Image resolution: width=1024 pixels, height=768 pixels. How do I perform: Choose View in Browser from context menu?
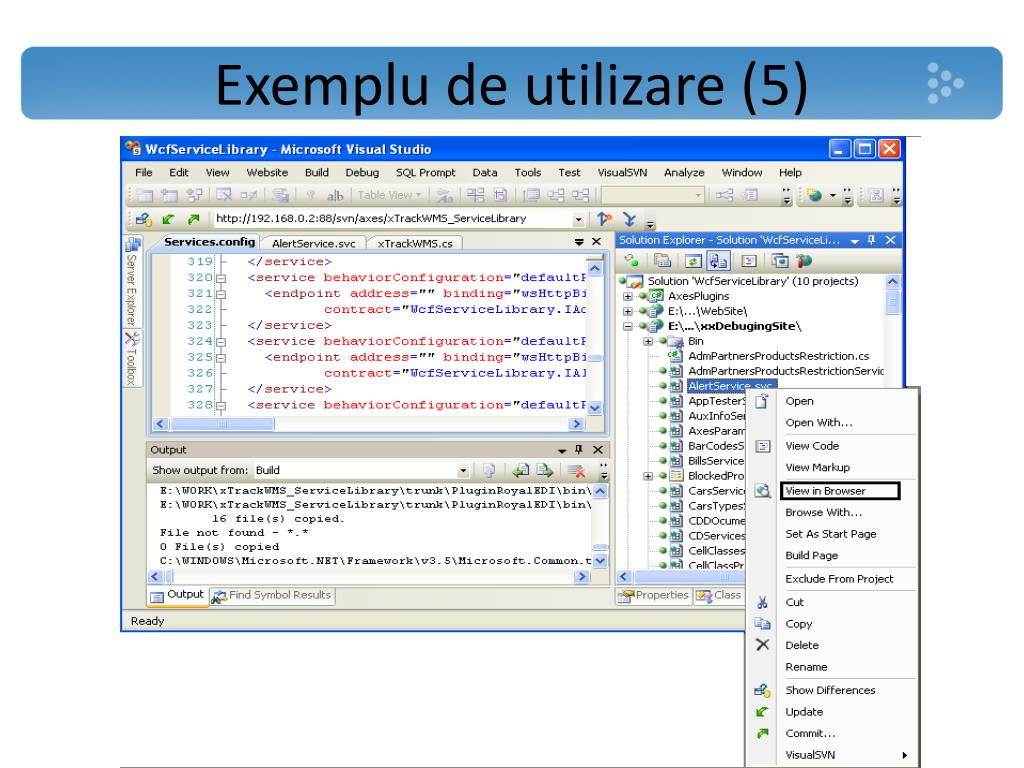[840, 490]
